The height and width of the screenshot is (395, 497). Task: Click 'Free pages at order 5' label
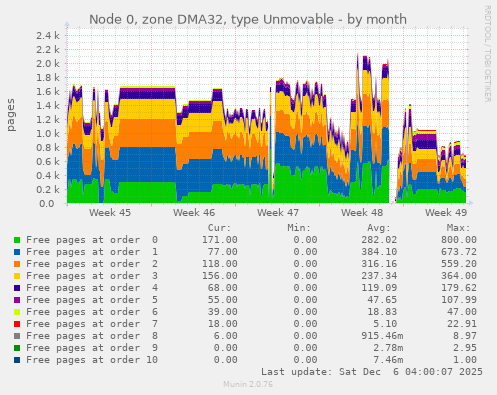click(x=92, y=300)
